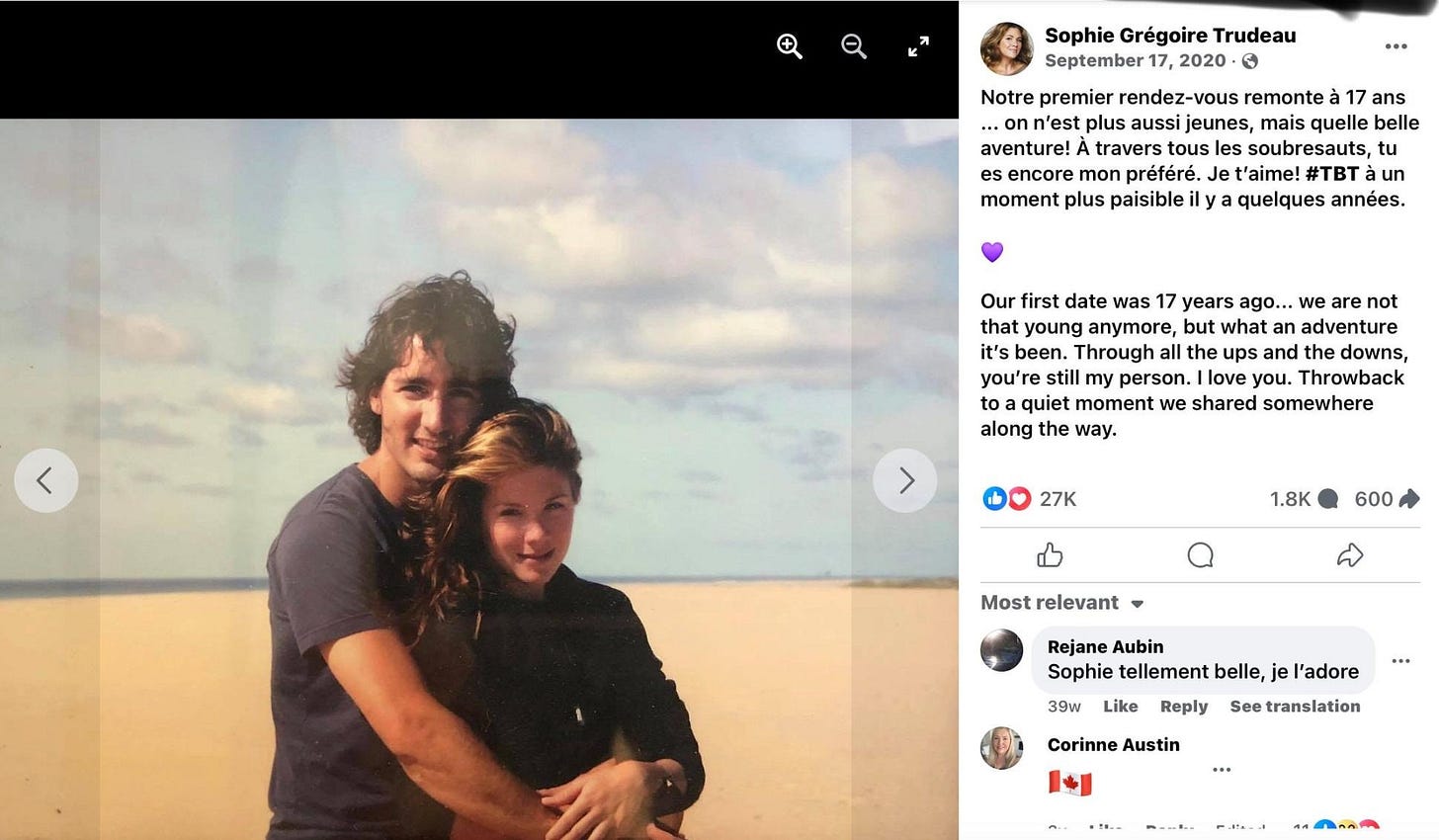Click the comment bubble action icon
Viewport: 1439px width, 840px height.
(1200, 555)
